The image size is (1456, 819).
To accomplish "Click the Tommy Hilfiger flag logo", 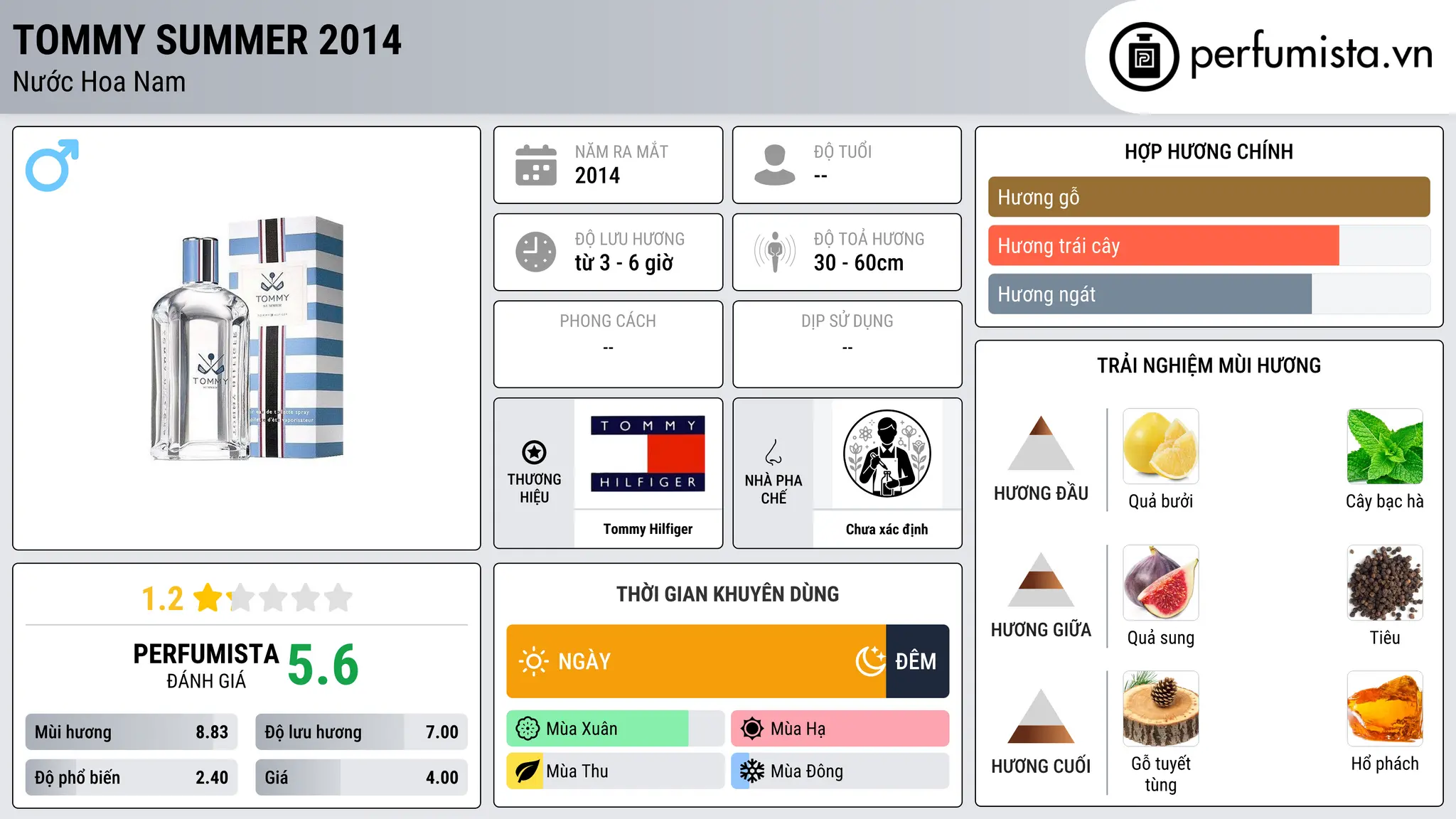I will point(648,454).
